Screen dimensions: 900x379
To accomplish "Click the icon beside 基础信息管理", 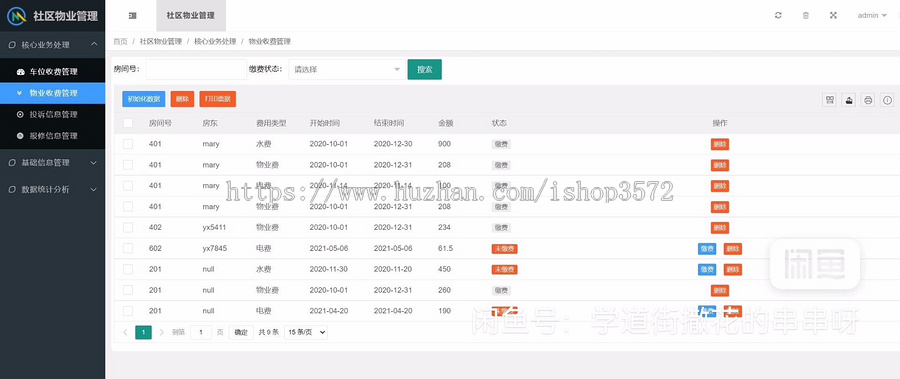I will 12,163.
